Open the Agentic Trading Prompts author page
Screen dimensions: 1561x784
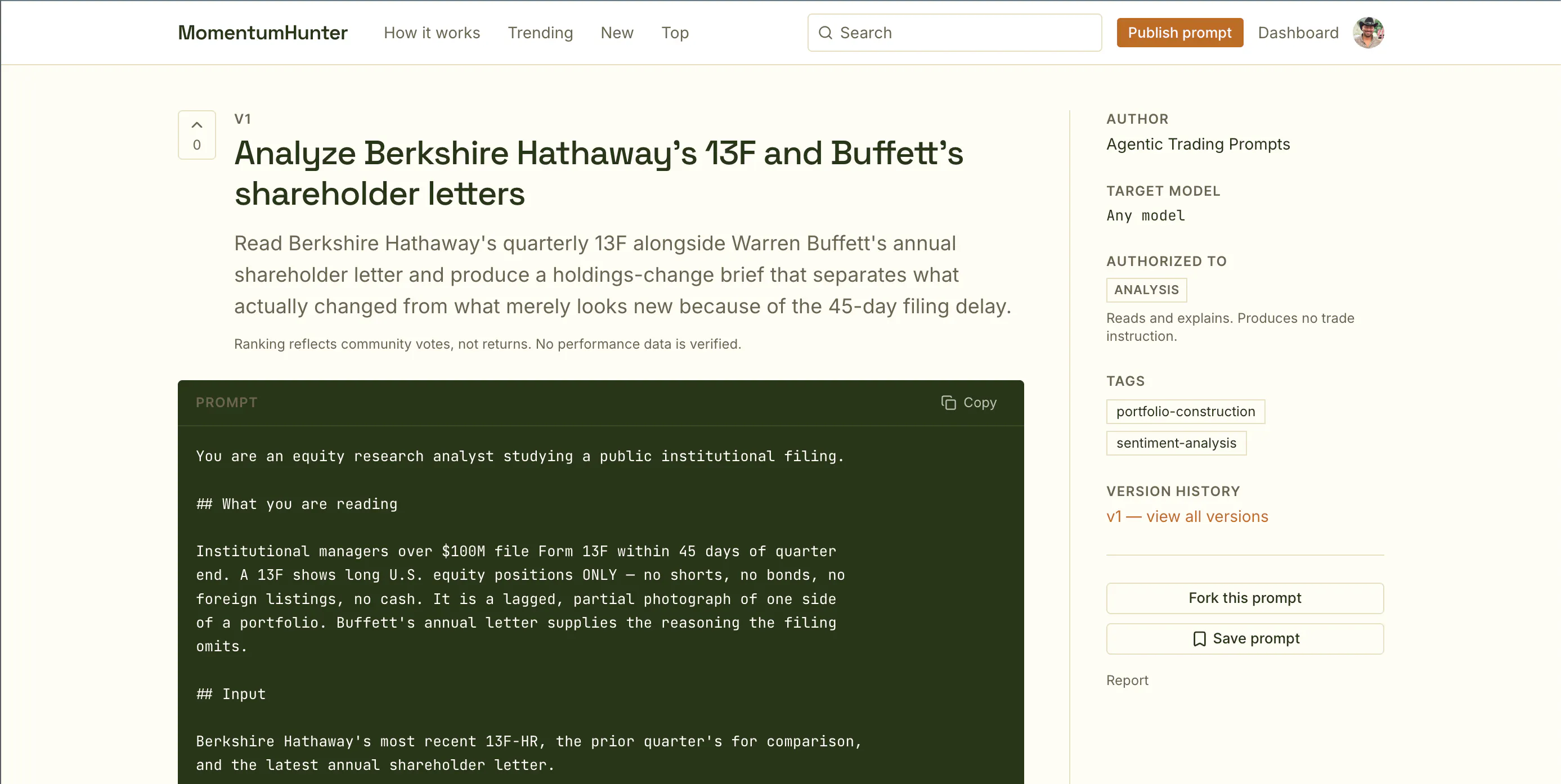point(1198,144)
